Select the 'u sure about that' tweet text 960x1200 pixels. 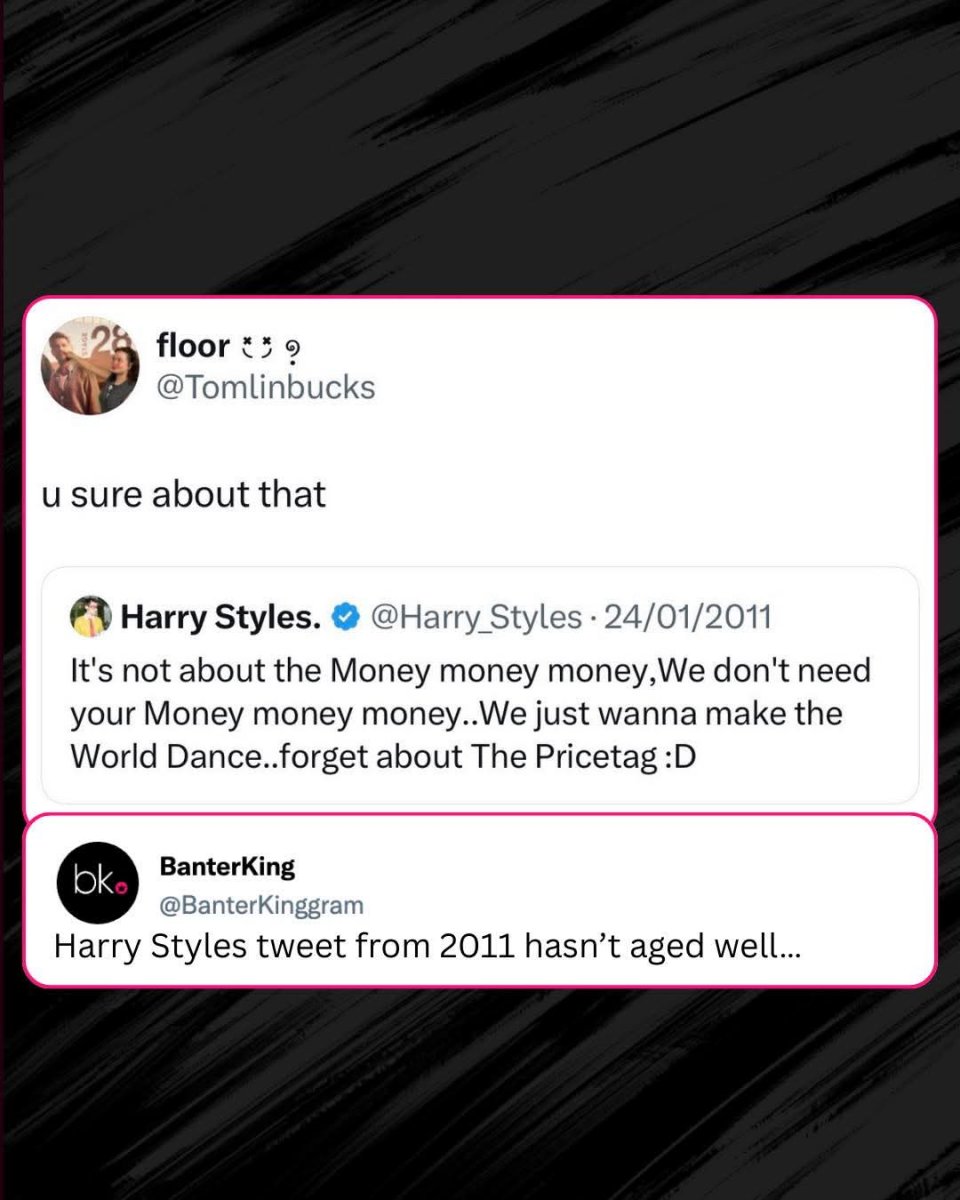point(184,494)
